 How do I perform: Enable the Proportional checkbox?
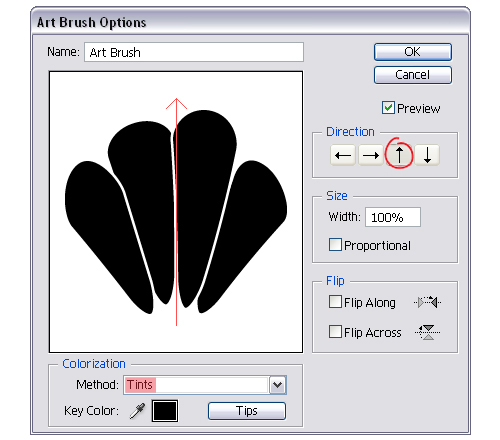point(335,245)
